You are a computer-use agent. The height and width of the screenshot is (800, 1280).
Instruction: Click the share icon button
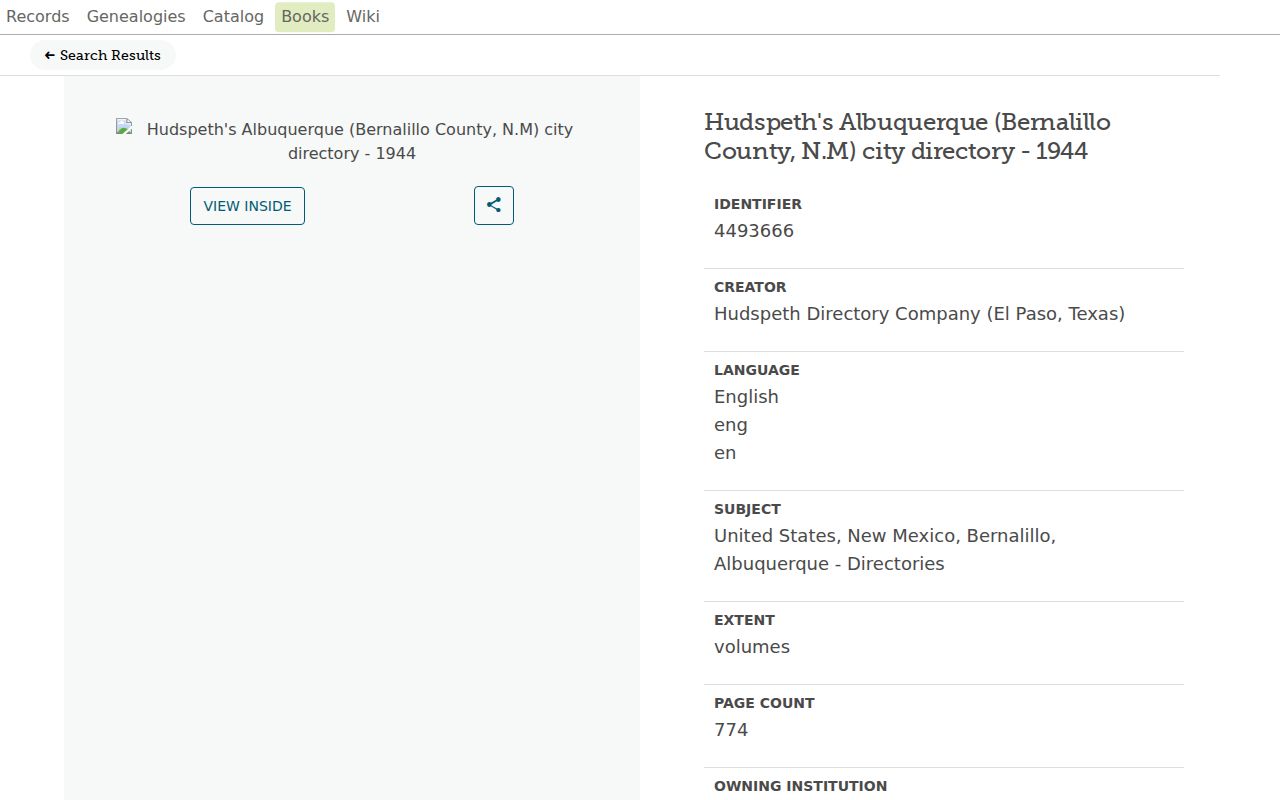tap(494, 206)
